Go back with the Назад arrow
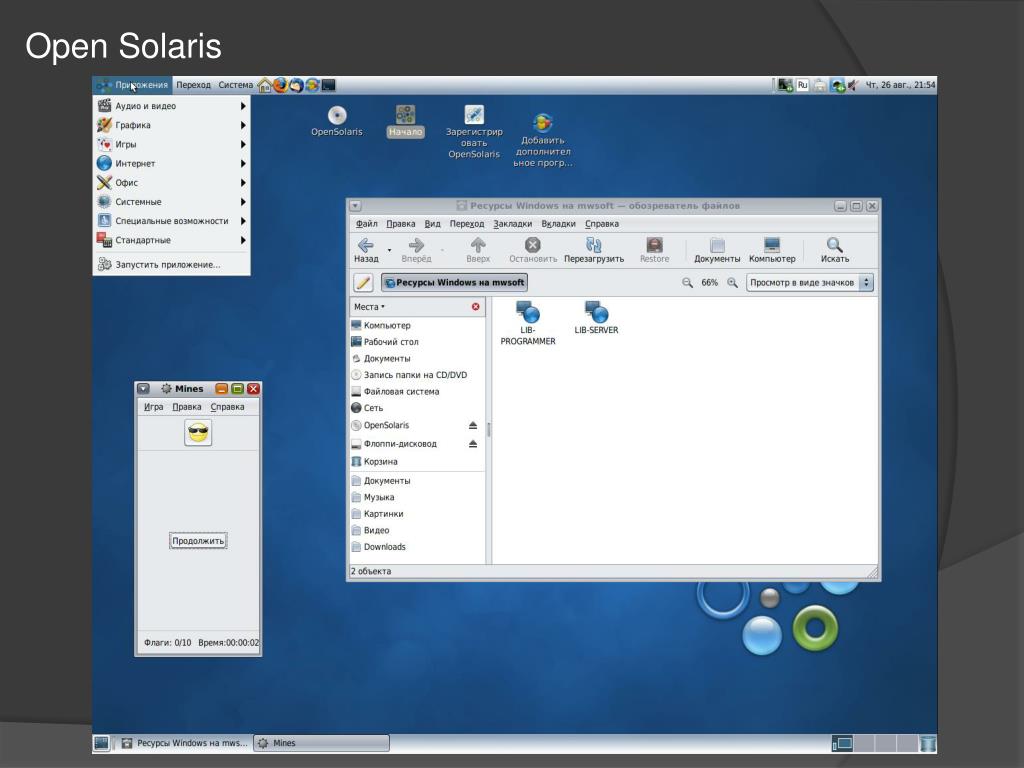Screen dimensions: 1024x768 coord(366,250)
